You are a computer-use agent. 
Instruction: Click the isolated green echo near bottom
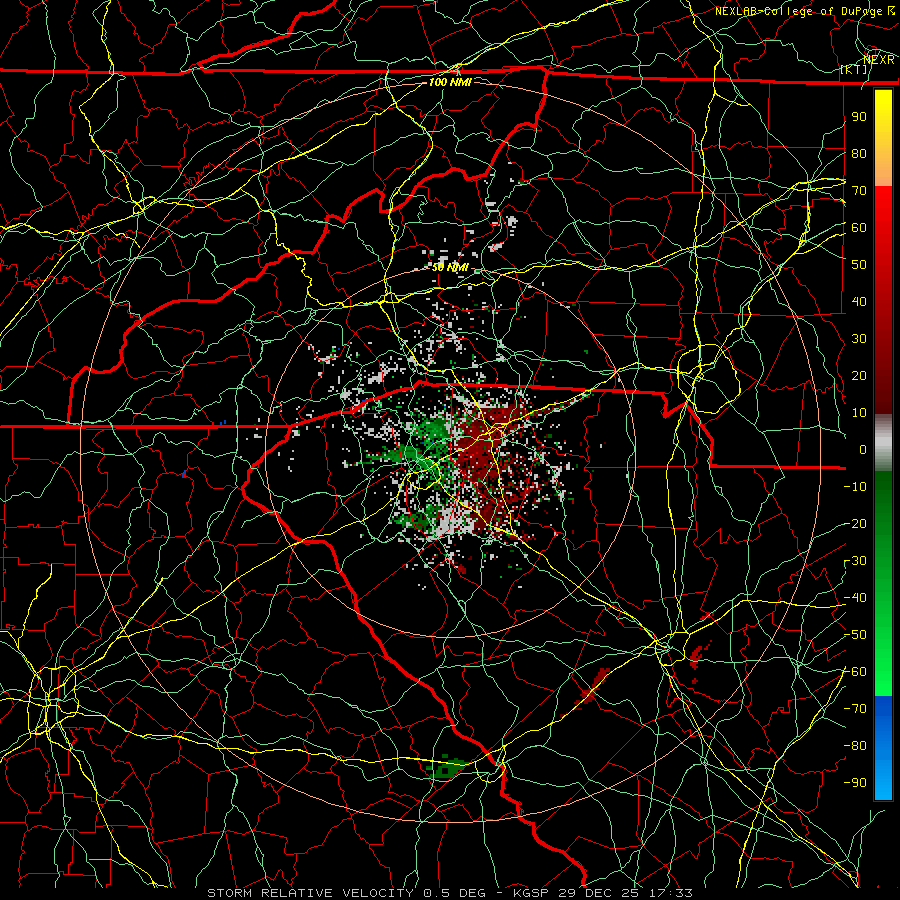(x=446, y=767)
